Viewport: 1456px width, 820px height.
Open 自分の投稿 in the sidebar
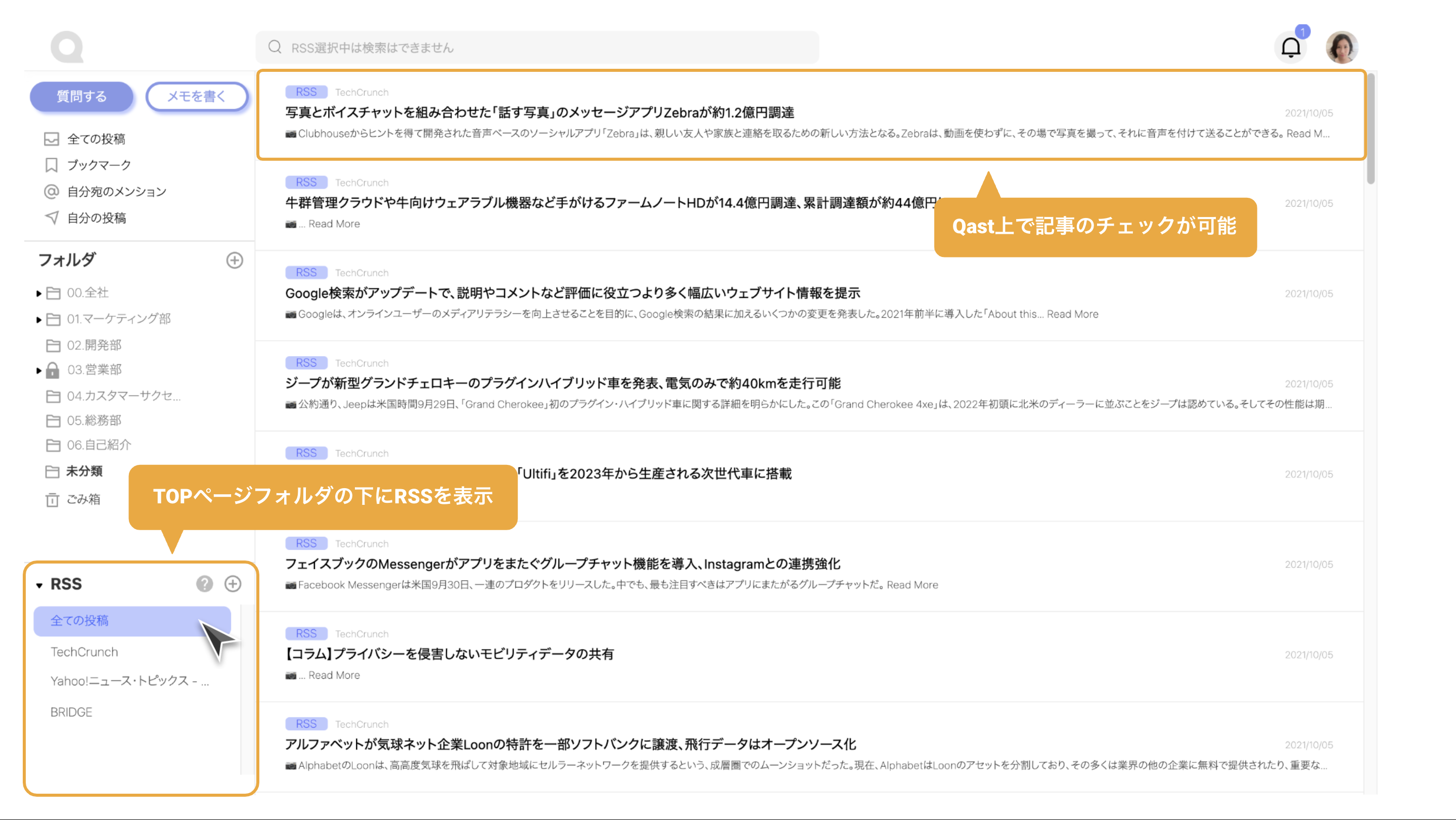[96, 218]
